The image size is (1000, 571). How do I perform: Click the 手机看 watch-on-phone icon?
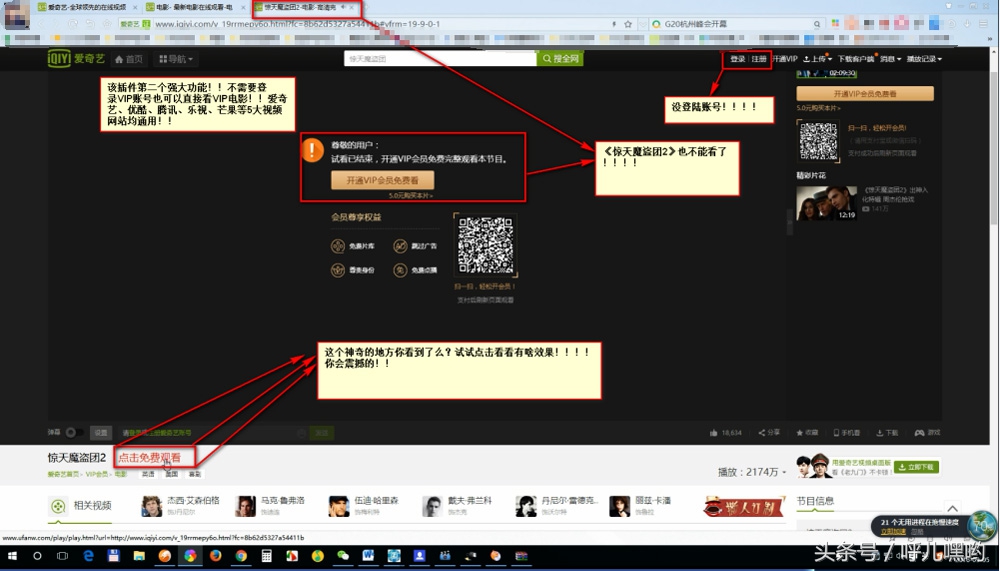click(836, 433)
